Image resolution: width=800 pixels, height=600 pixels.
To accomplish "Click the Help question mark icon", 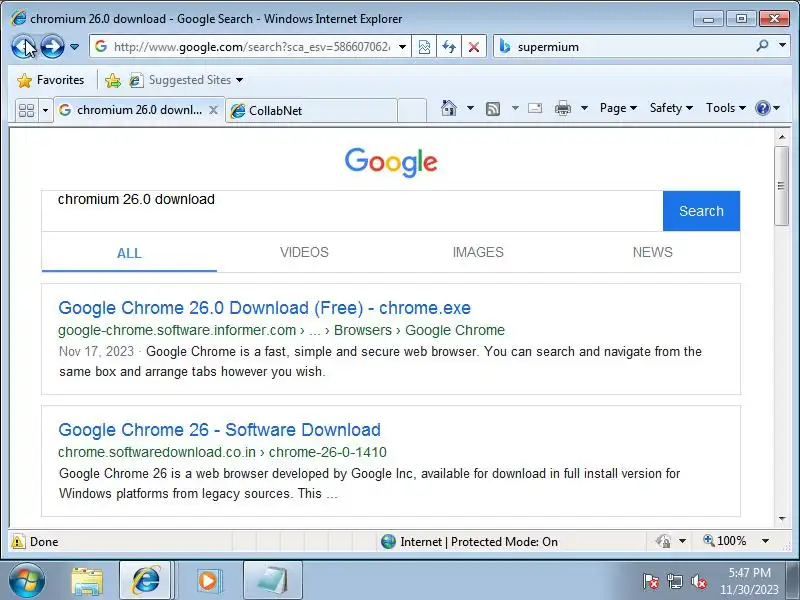I will [763, 108].
